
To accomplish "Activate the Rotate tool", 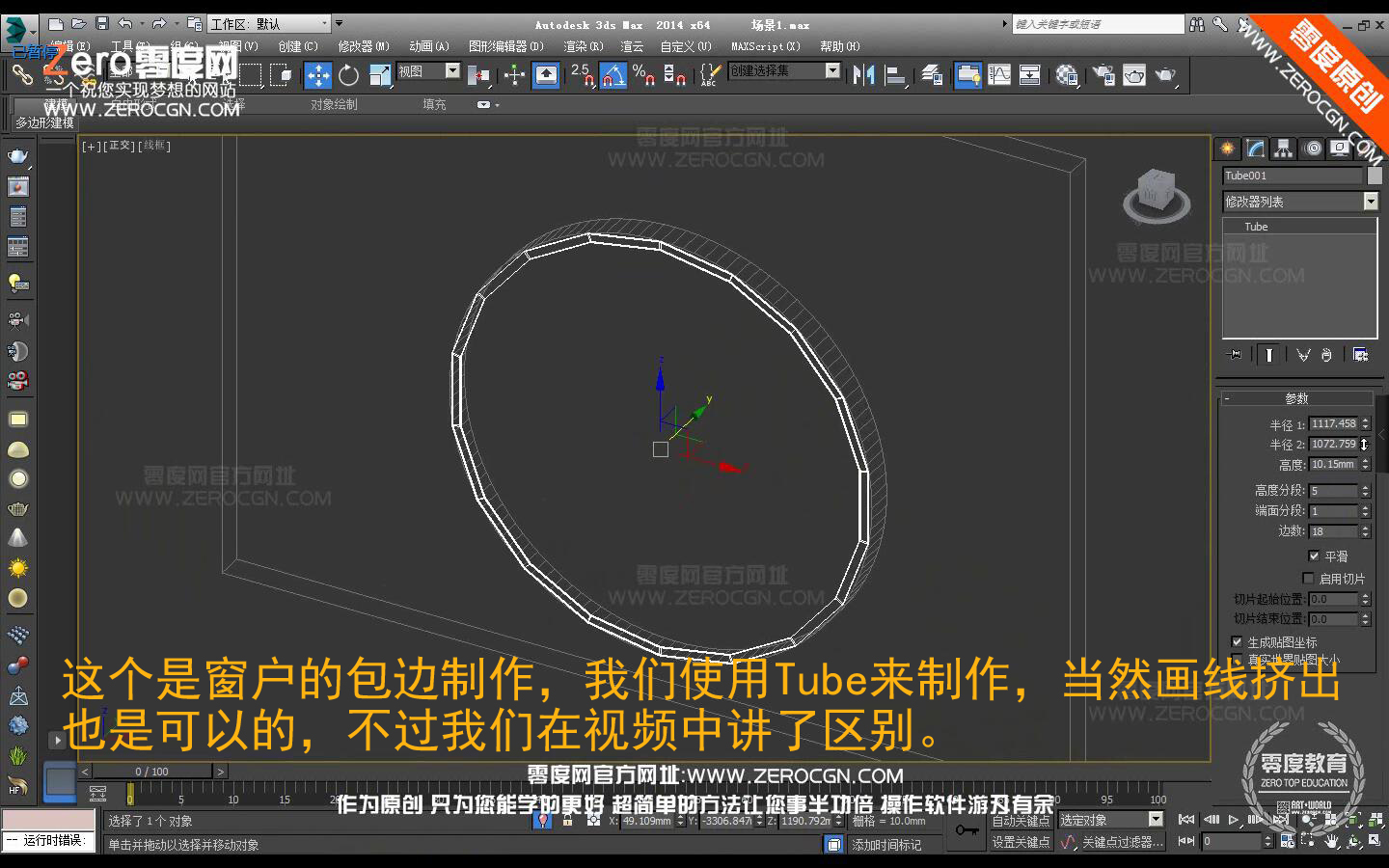I will pyautogui.click(x=348, y=74).
